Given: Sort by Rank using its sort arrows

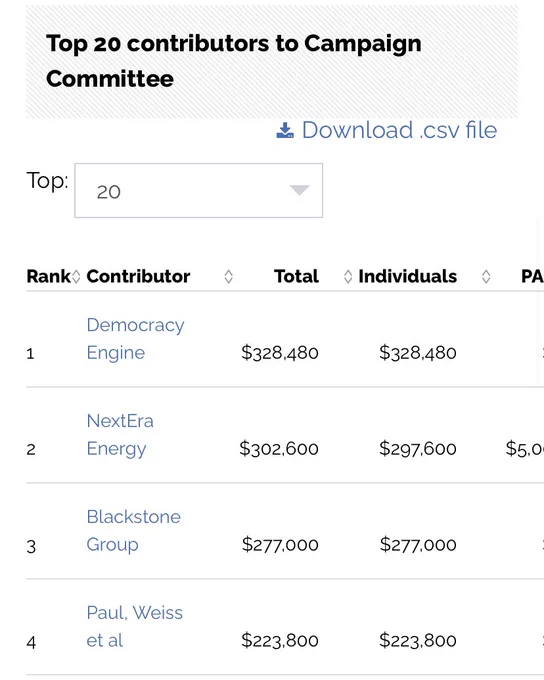Looking at the screenshot, I should (76, 276).
